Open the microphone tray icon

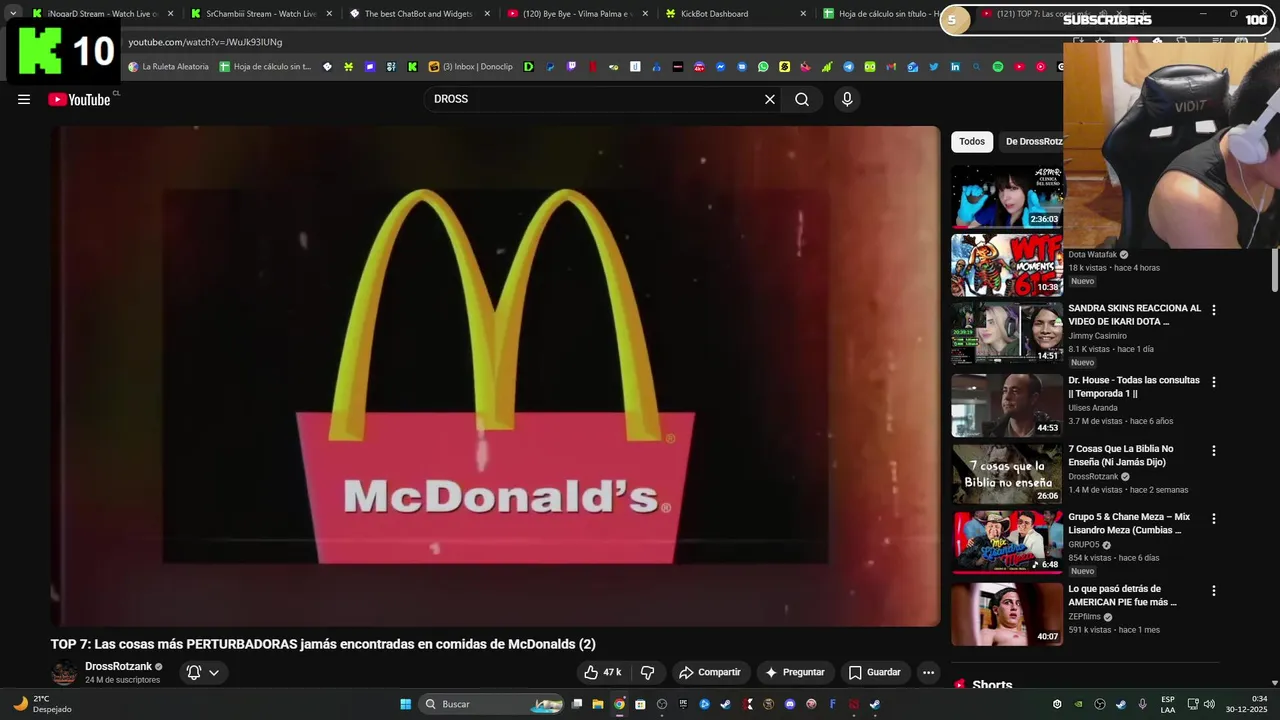1142,704
